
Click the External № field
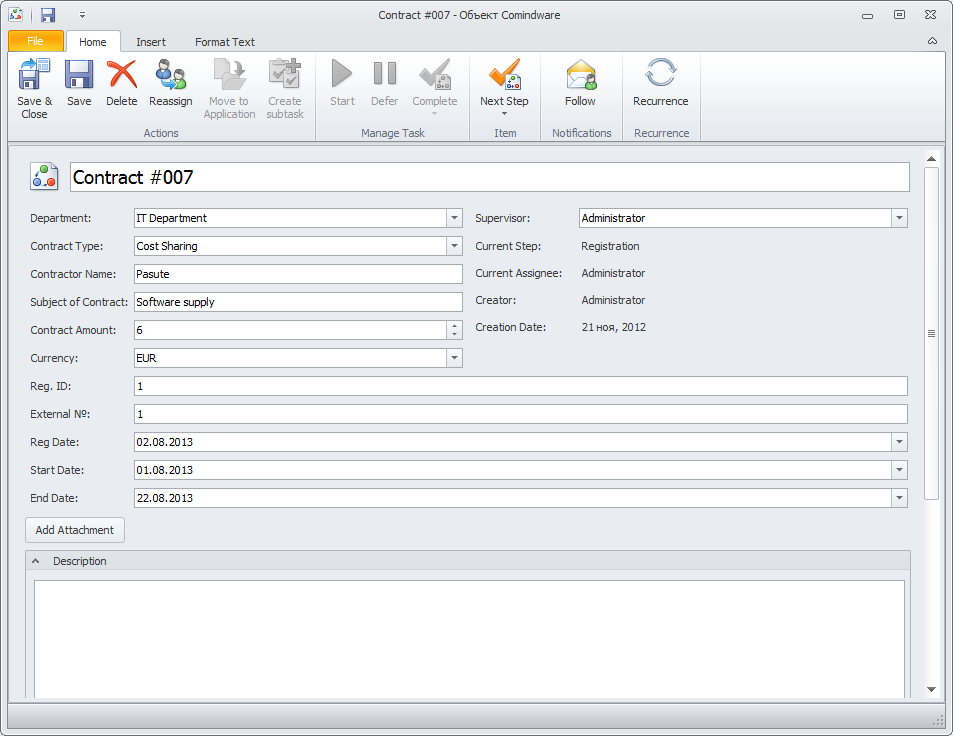pyautogui.click(x=520, y=414)
